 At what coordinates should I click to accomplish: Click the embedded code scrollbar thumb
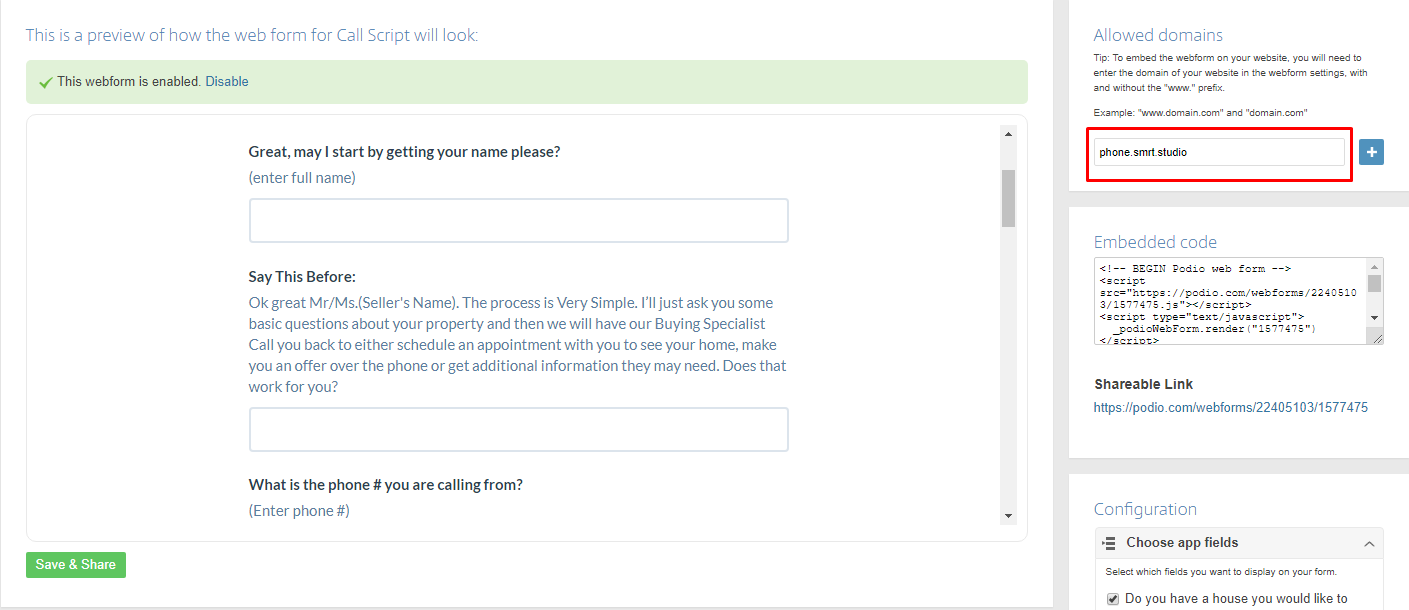pos(1375,283)
